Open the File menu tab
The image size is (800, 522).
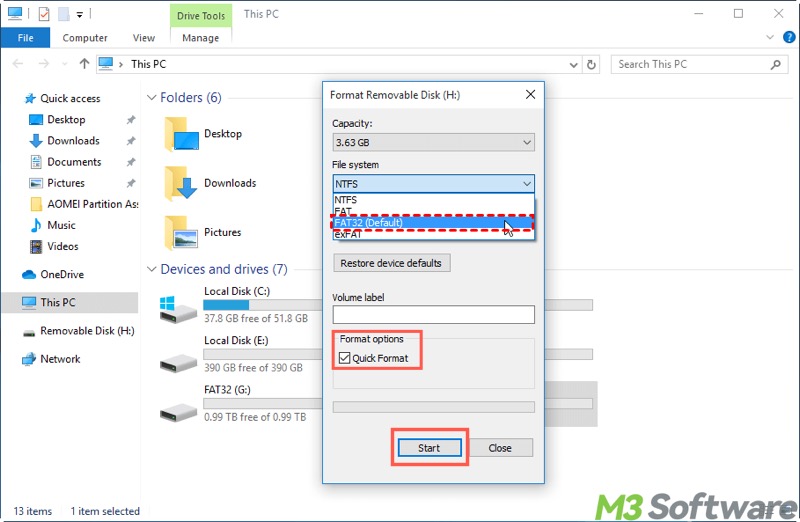(x=25, y=38)
